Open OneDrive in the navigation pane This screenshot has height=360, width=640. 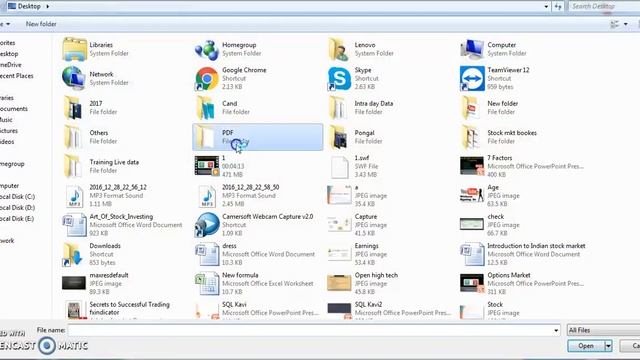point(11,65)
